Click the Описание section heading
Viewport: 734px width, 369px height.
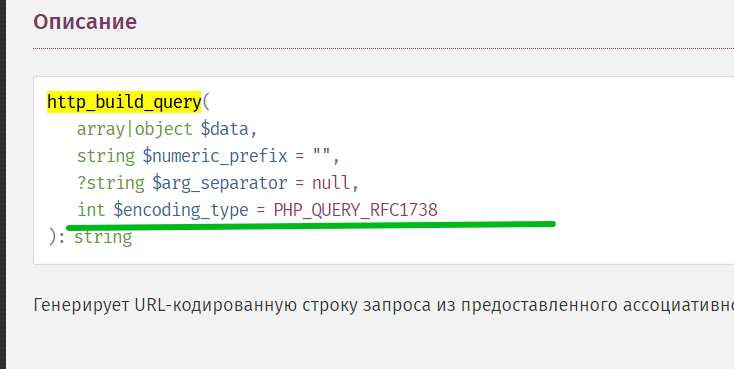(x=85, y=22)
